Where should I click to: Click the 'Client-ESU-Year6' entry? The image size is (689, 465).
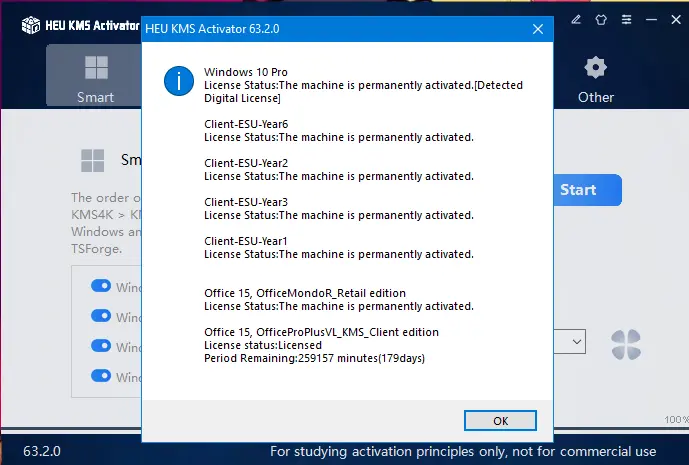[x=246, y=124]
